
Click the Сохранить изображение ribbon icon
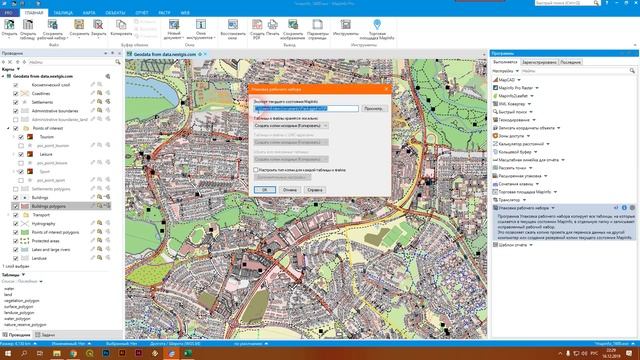(x=293, y=24)
